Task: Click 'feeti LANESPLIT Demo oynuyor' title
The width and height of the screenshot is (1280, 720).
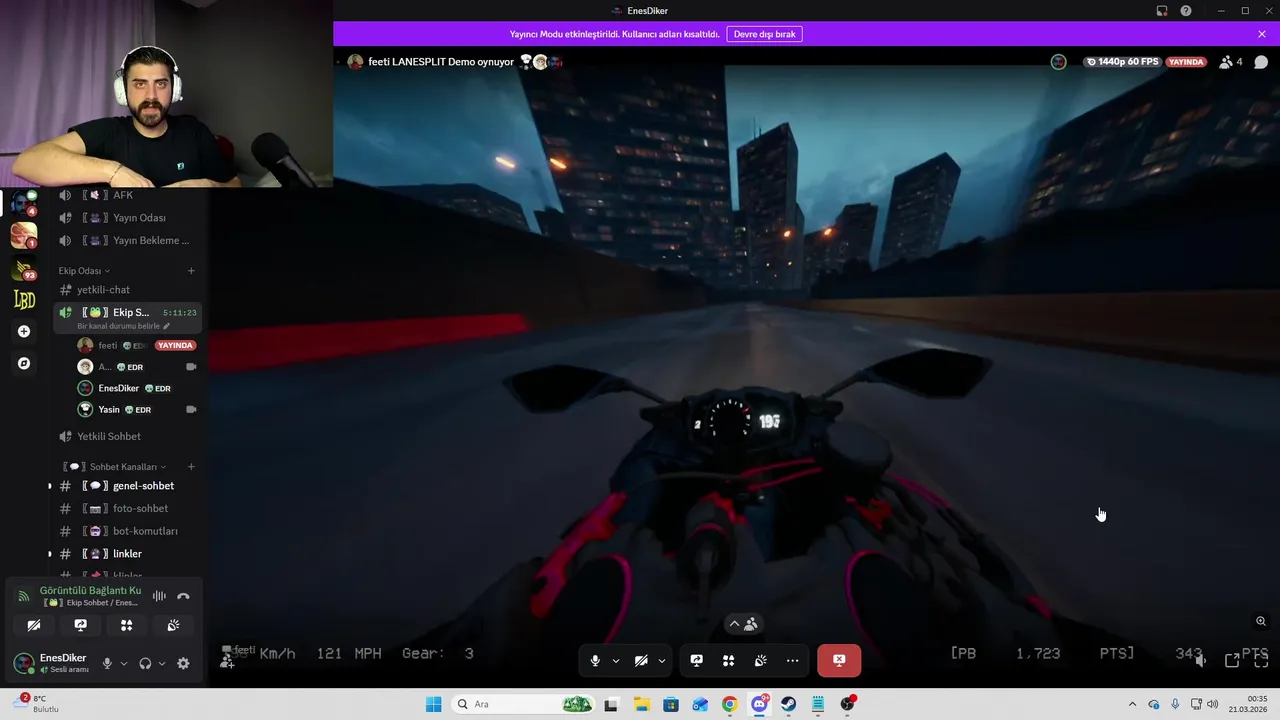Action: point(441,62)
